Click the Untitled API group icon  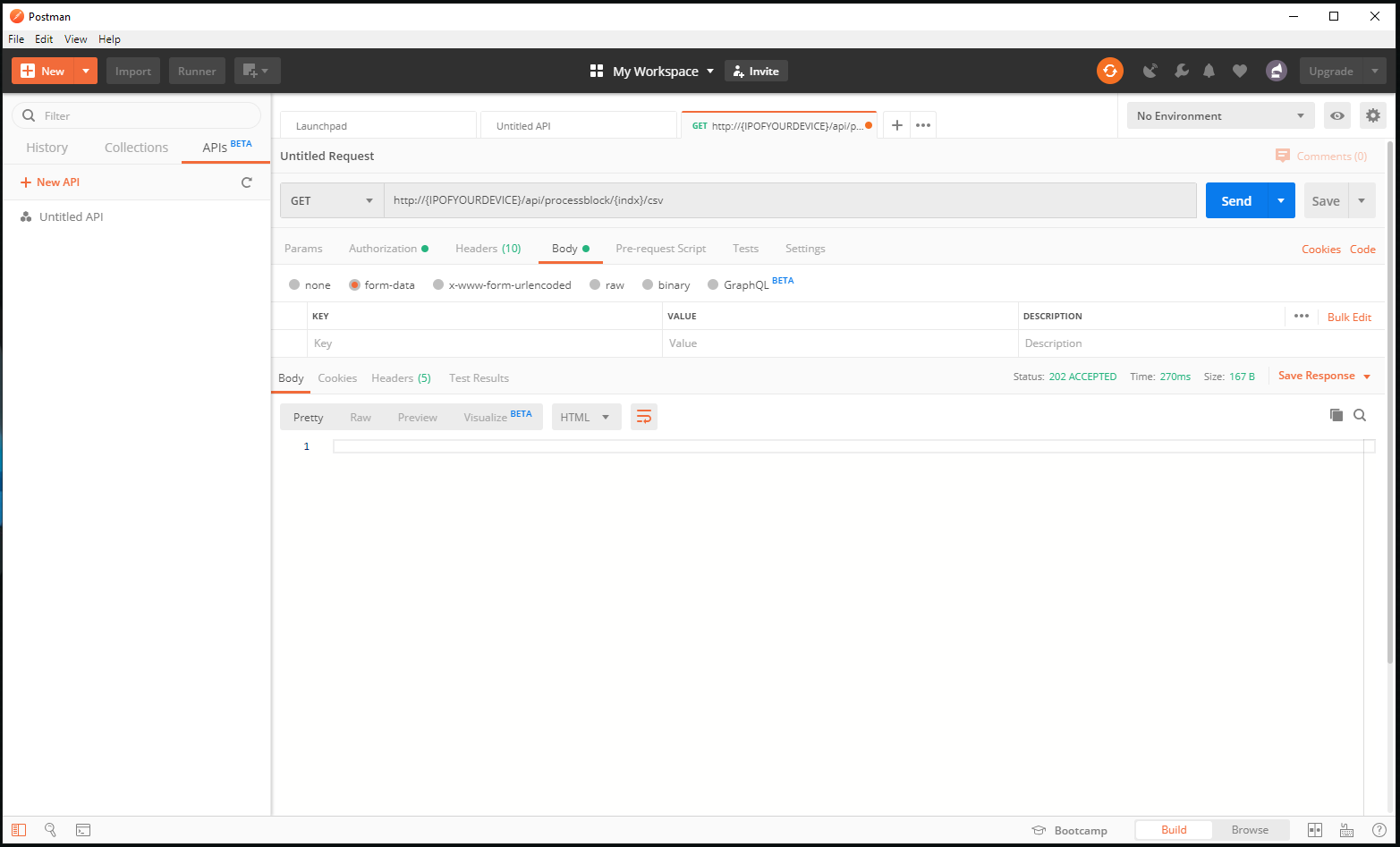tap(26, 217)
